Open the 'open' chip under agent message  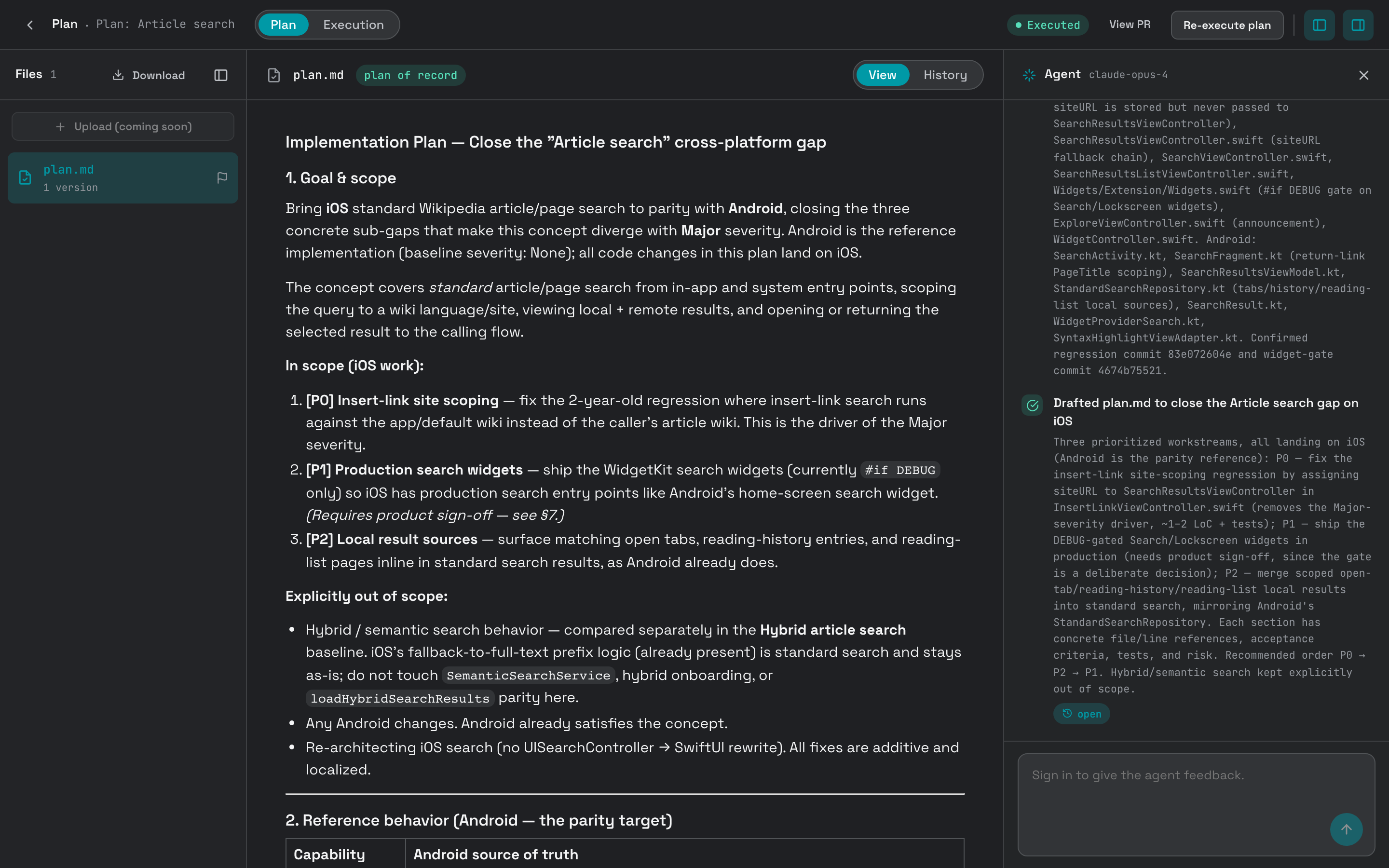coord(1081,714)
